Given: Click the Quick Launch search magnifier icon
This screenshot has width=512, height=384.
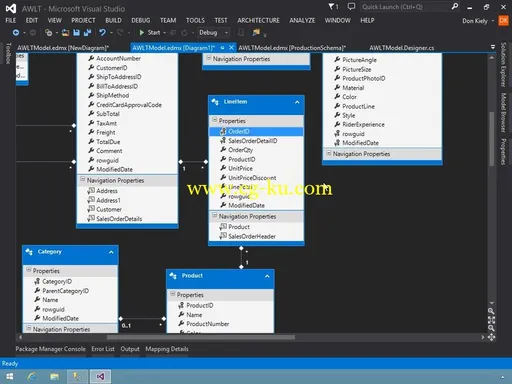Looking at the screenshot, I should click(x=455, y=6).
